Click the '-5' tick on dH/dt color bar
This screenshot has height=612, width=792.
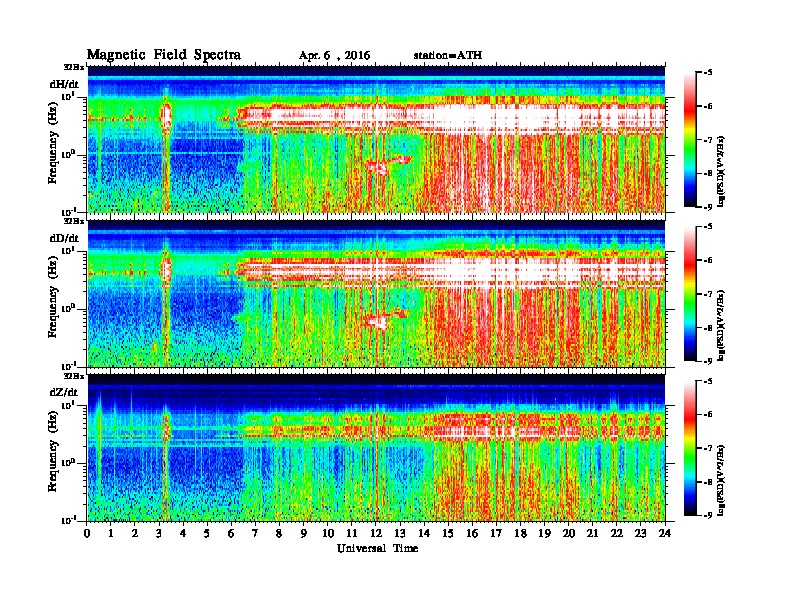click(x=708, y=73)
